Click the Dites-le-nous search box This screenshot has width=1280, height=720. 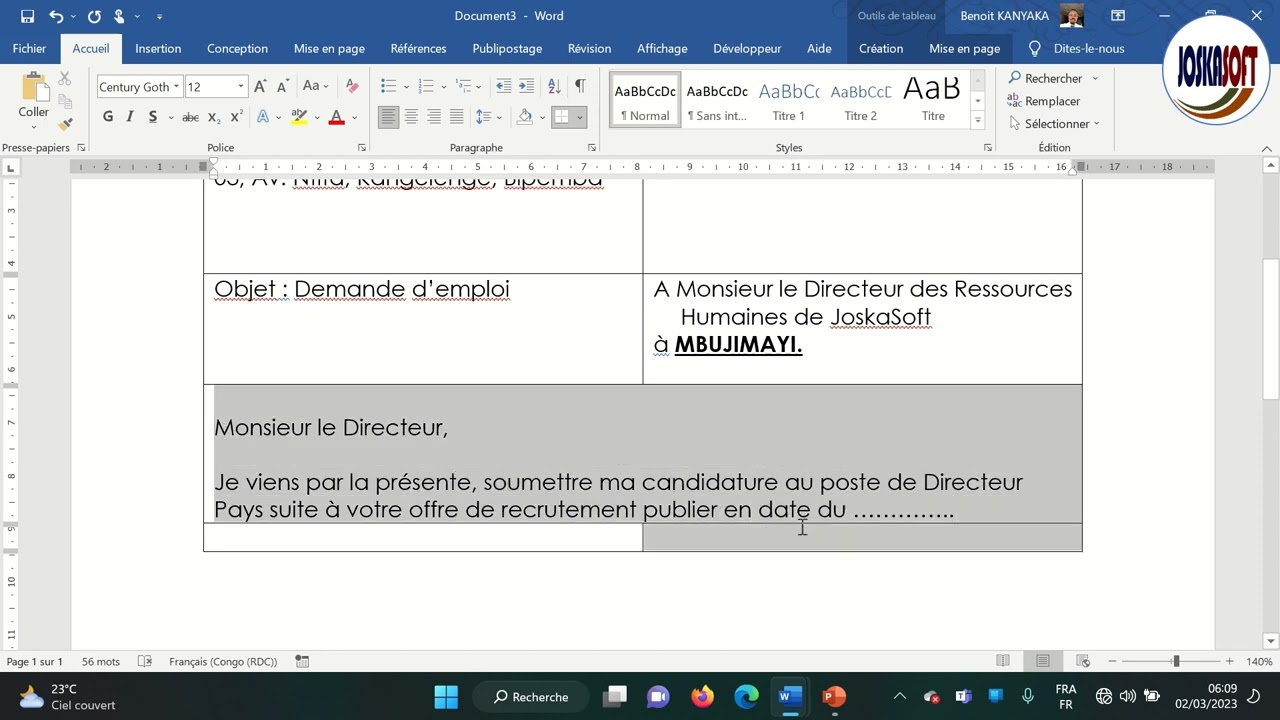[x=1077, y=48]
